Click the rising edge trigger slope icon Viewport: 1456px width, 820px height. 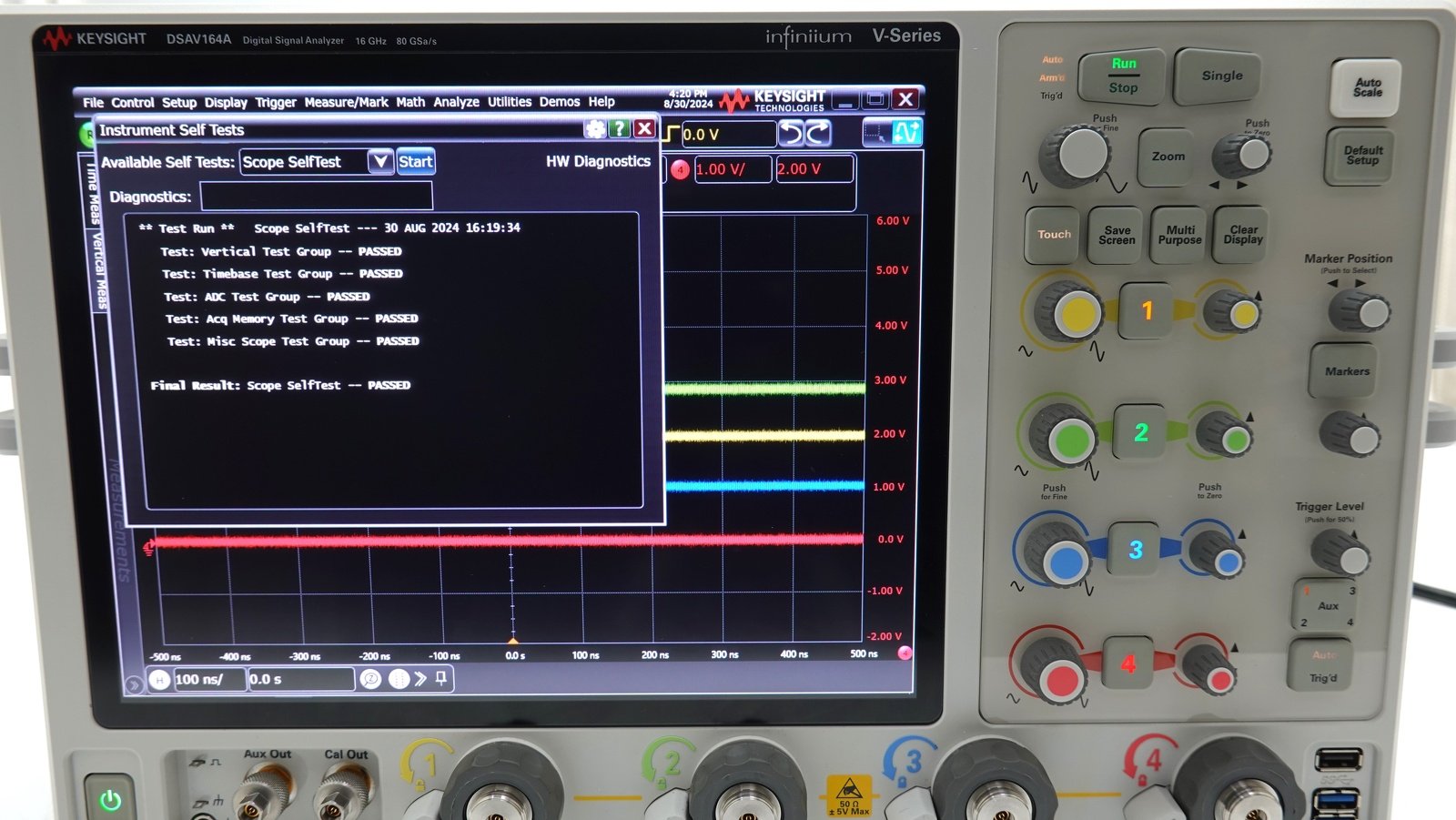click(672, 135)
